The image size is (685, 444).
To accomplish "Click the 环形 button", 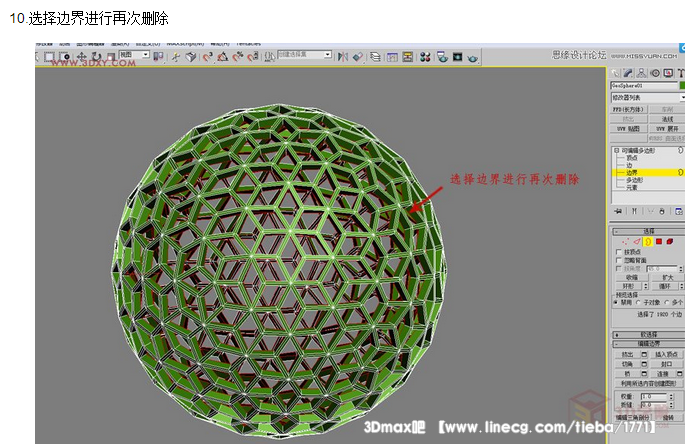I will [629, 286].
